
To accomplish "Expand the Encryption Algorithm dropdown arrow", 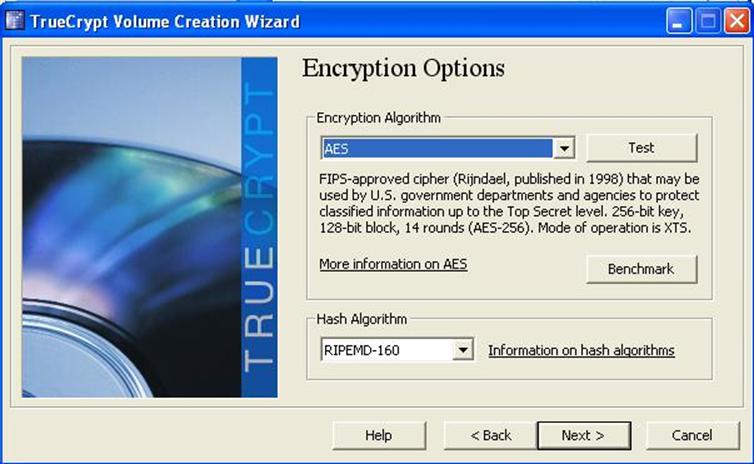I will [564, 148].
